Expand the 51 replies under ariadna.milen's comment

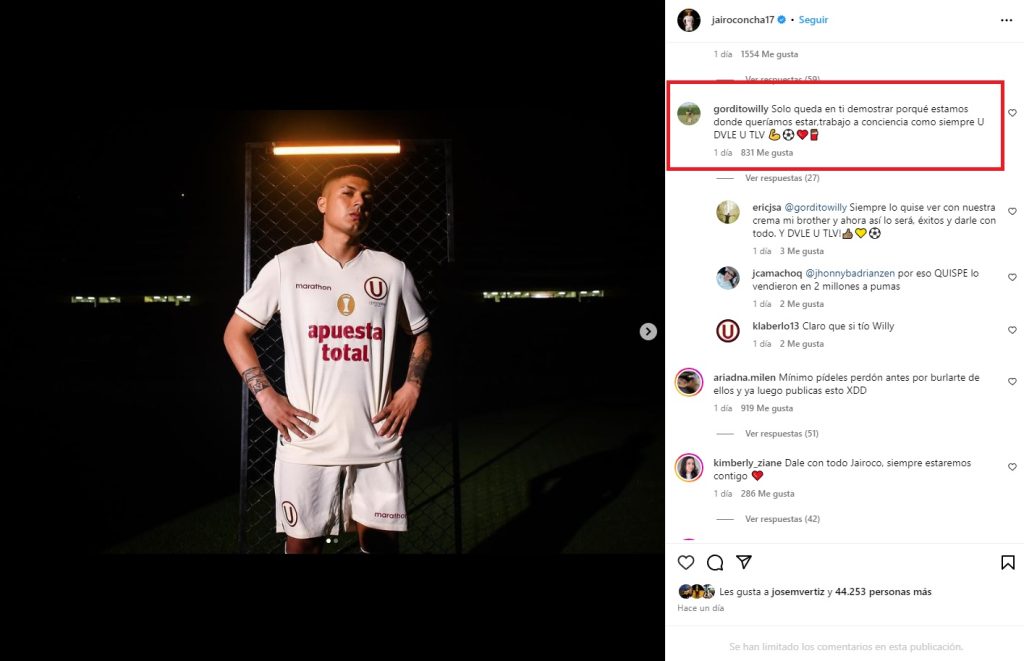782,434
